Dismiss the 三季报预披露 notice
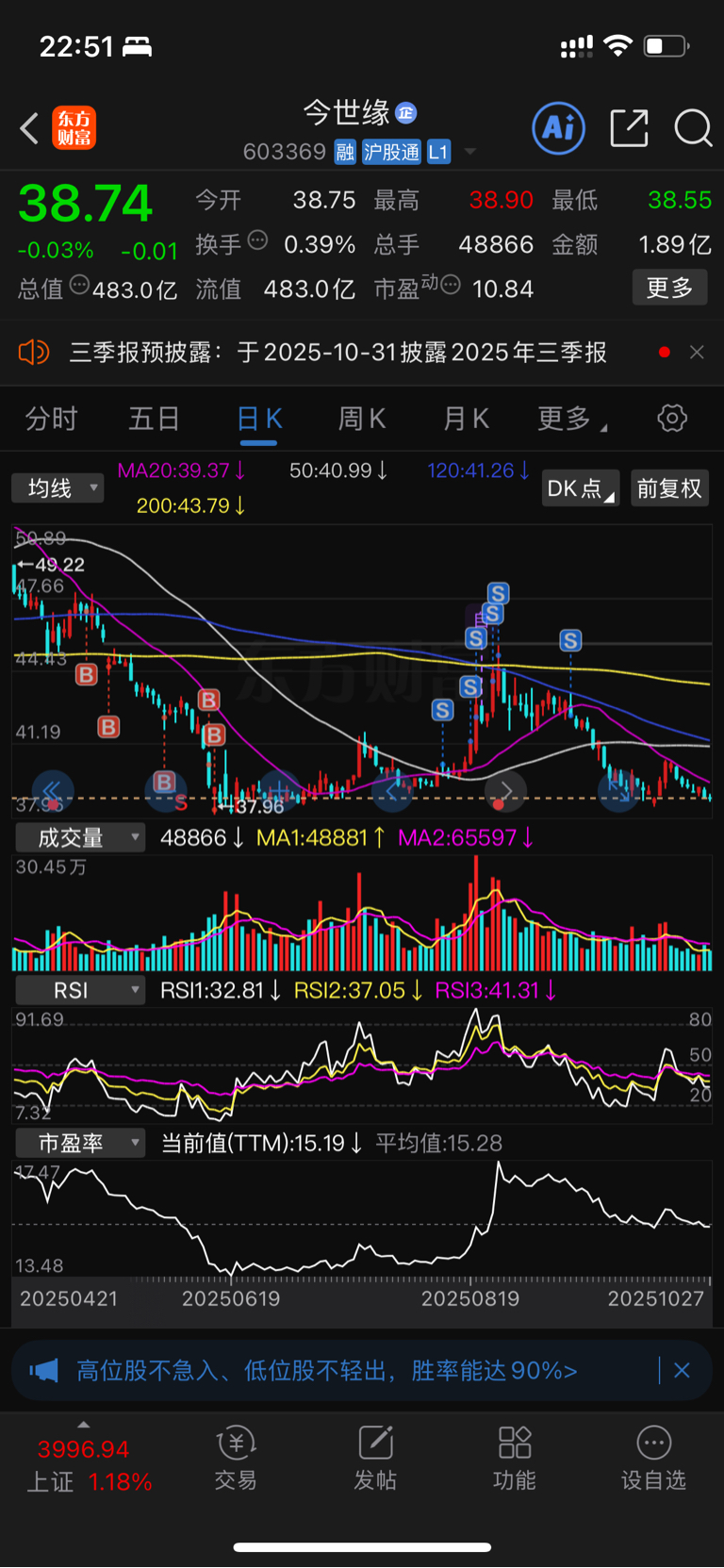The width and height of the screenshot is (724, 1568). (x=697, y=352)
